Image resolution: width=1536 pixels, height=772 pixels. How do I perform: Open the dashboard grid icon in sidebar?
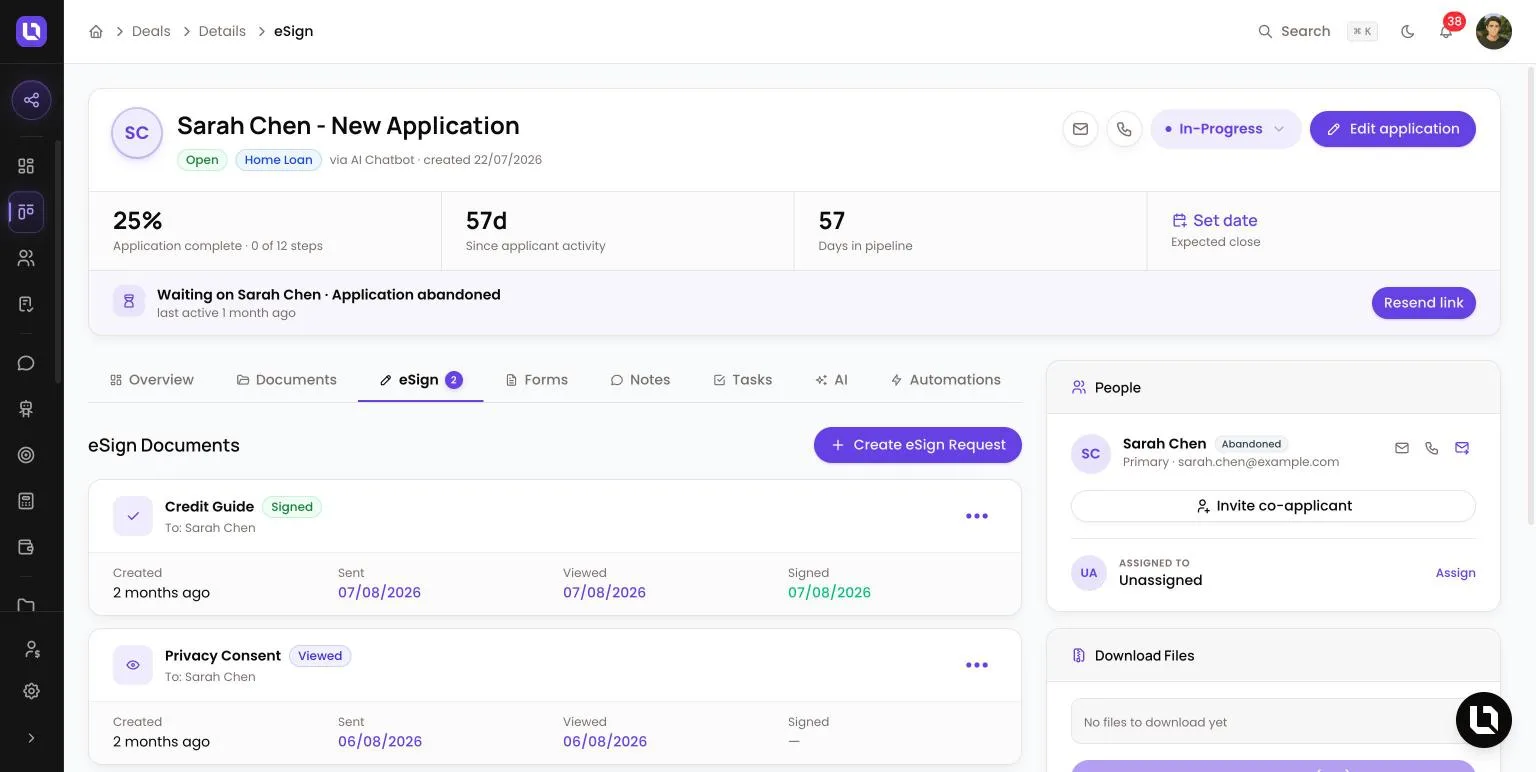coord(26,166)
